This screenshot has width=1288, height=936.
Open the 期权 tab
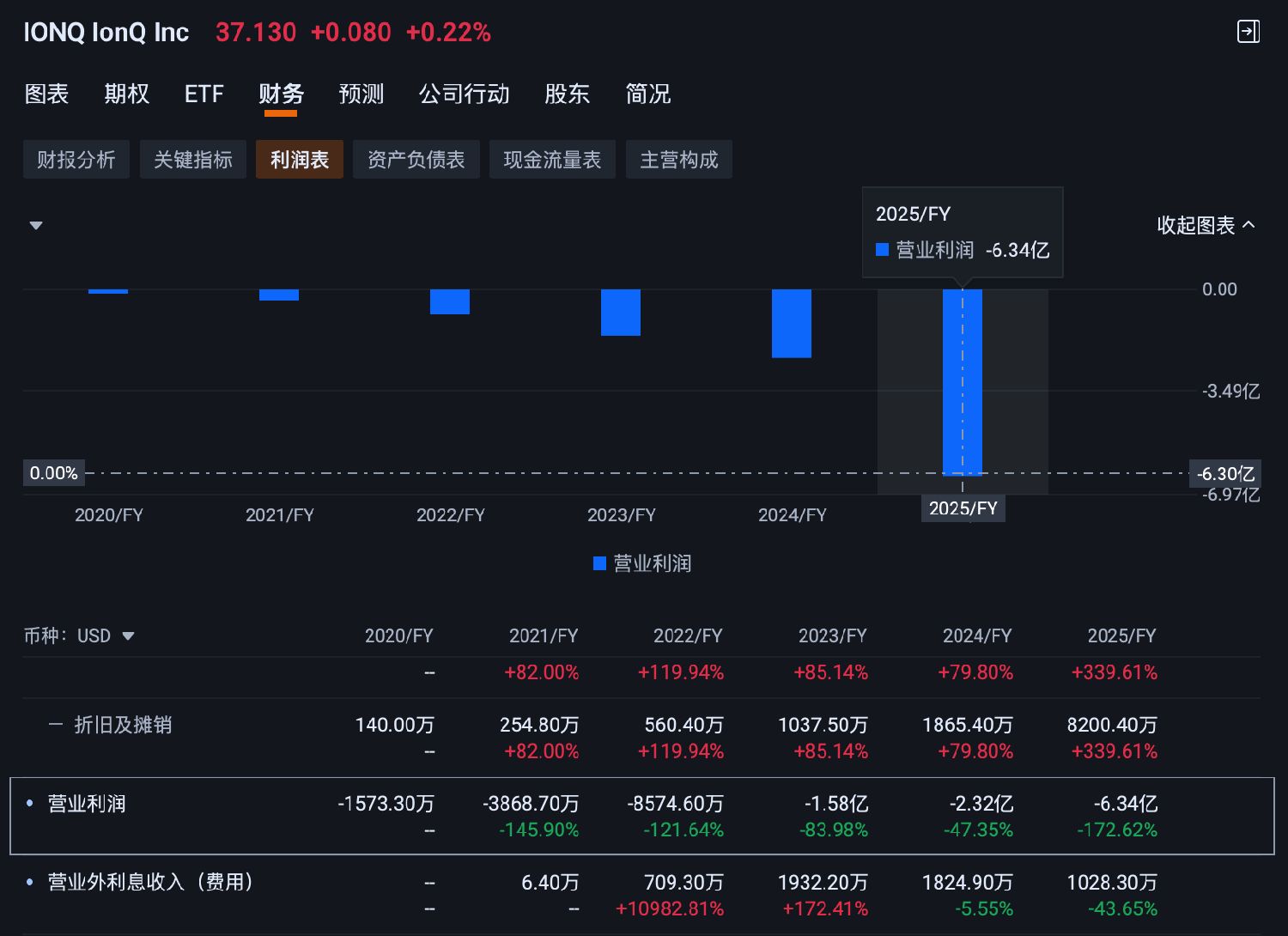click(x=126, y=94)
